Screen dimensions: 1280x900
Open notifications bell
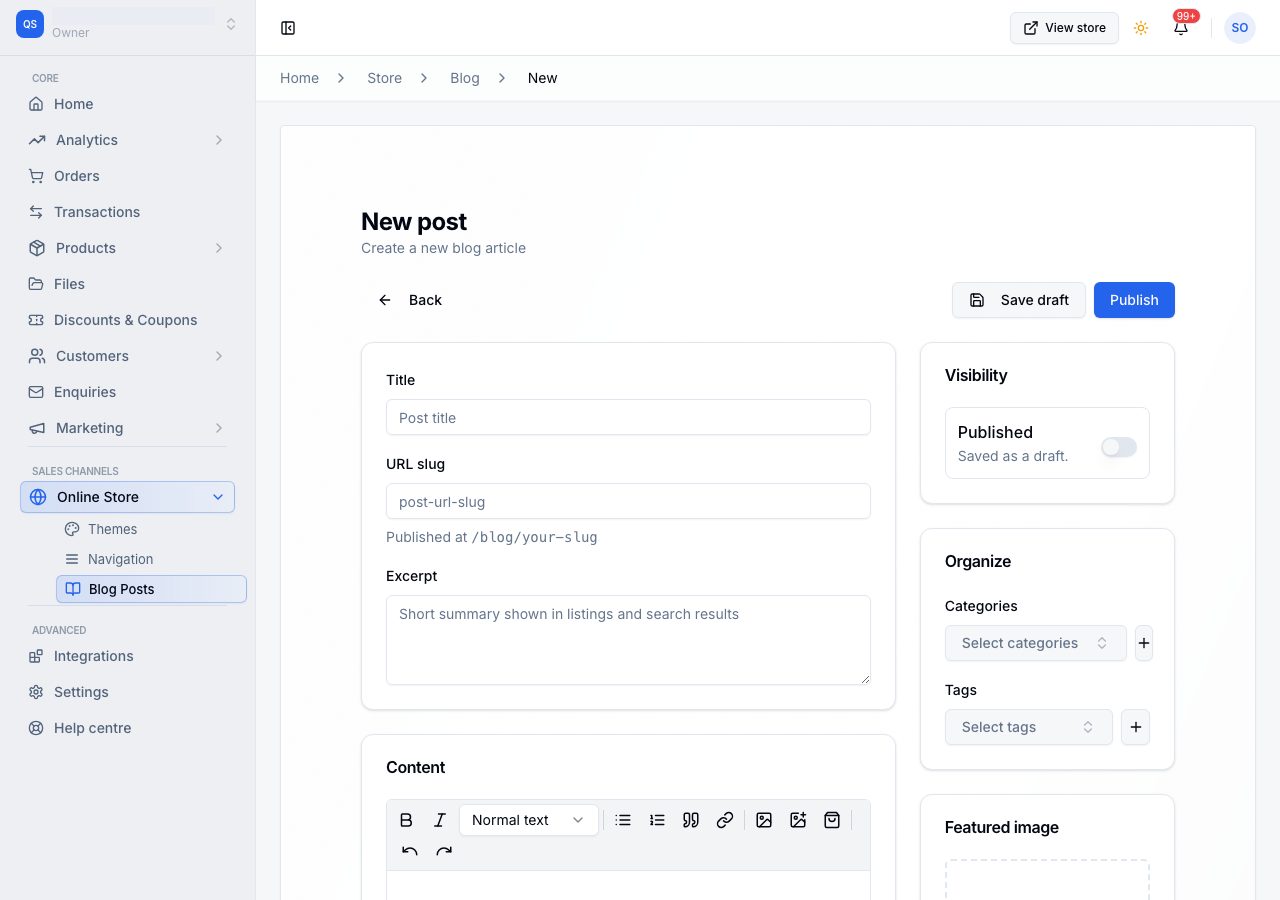[x=1181, y=28]
